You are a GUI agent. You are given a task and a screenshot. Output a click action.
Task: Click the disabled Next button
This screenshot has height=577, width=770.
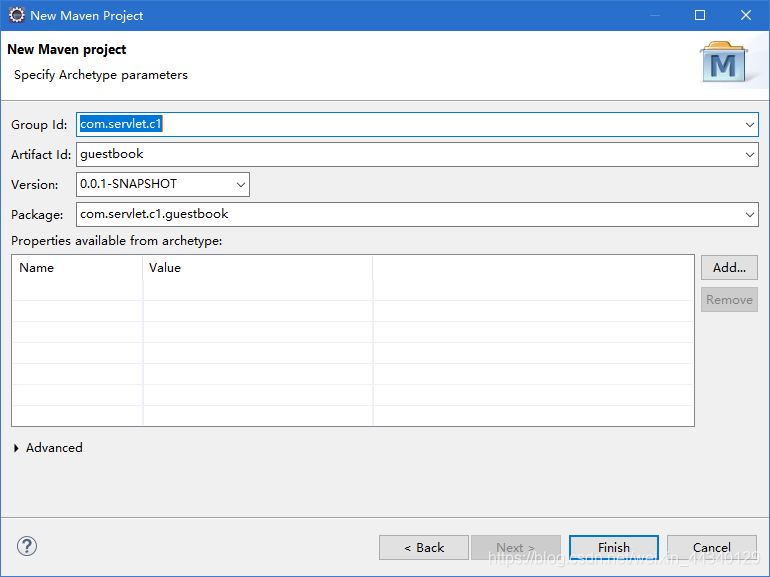(516, 548)
